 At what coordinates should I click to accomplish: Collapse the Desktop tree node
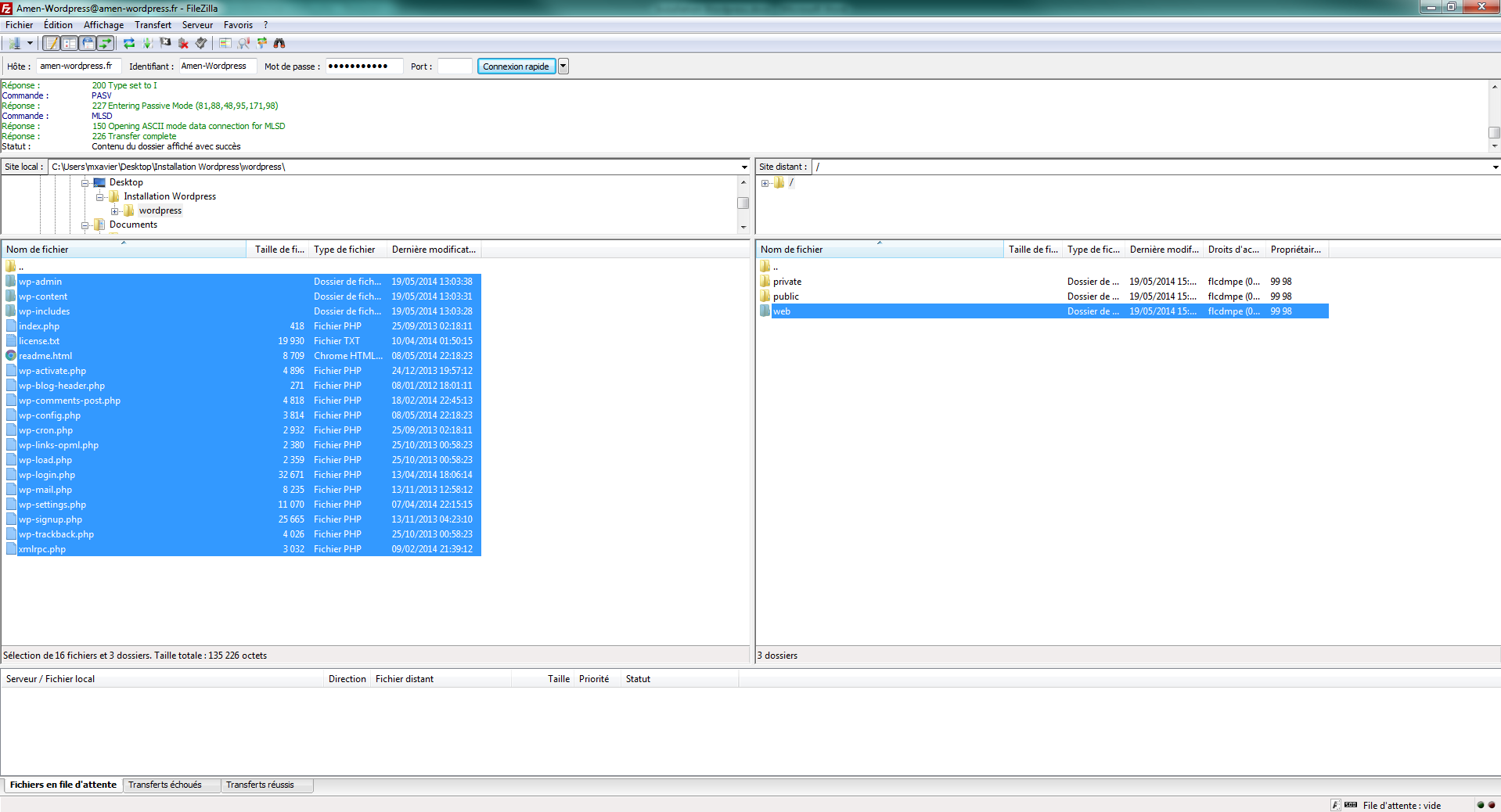(x=85, y=182)
